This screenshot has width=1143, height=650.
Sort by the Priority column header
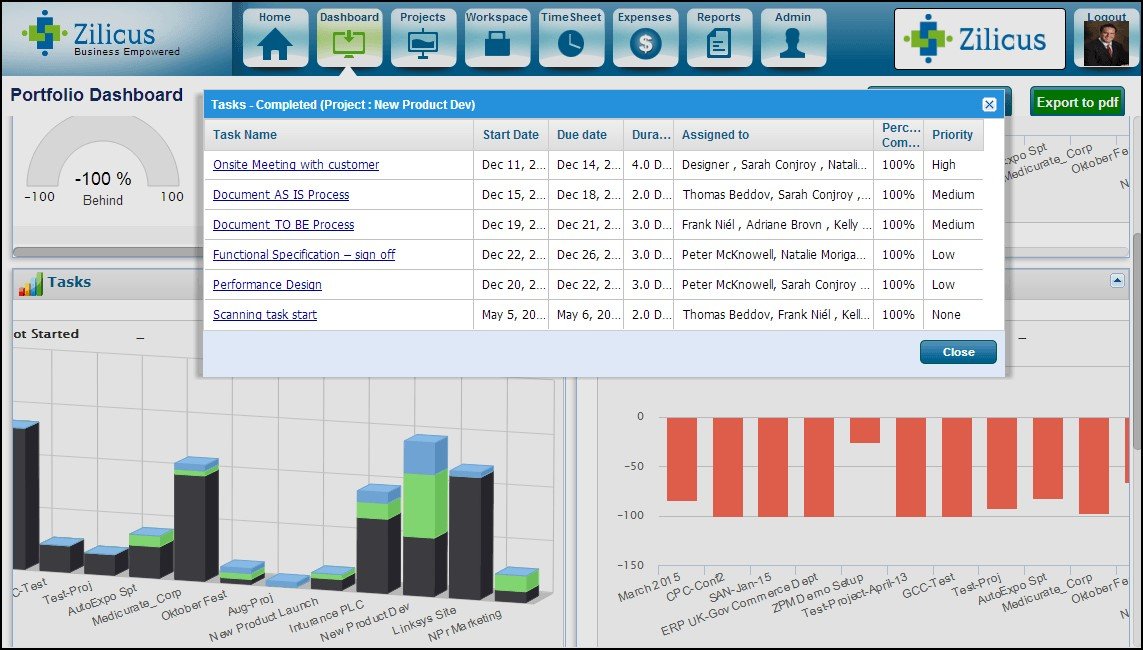(x=953, y=135)
